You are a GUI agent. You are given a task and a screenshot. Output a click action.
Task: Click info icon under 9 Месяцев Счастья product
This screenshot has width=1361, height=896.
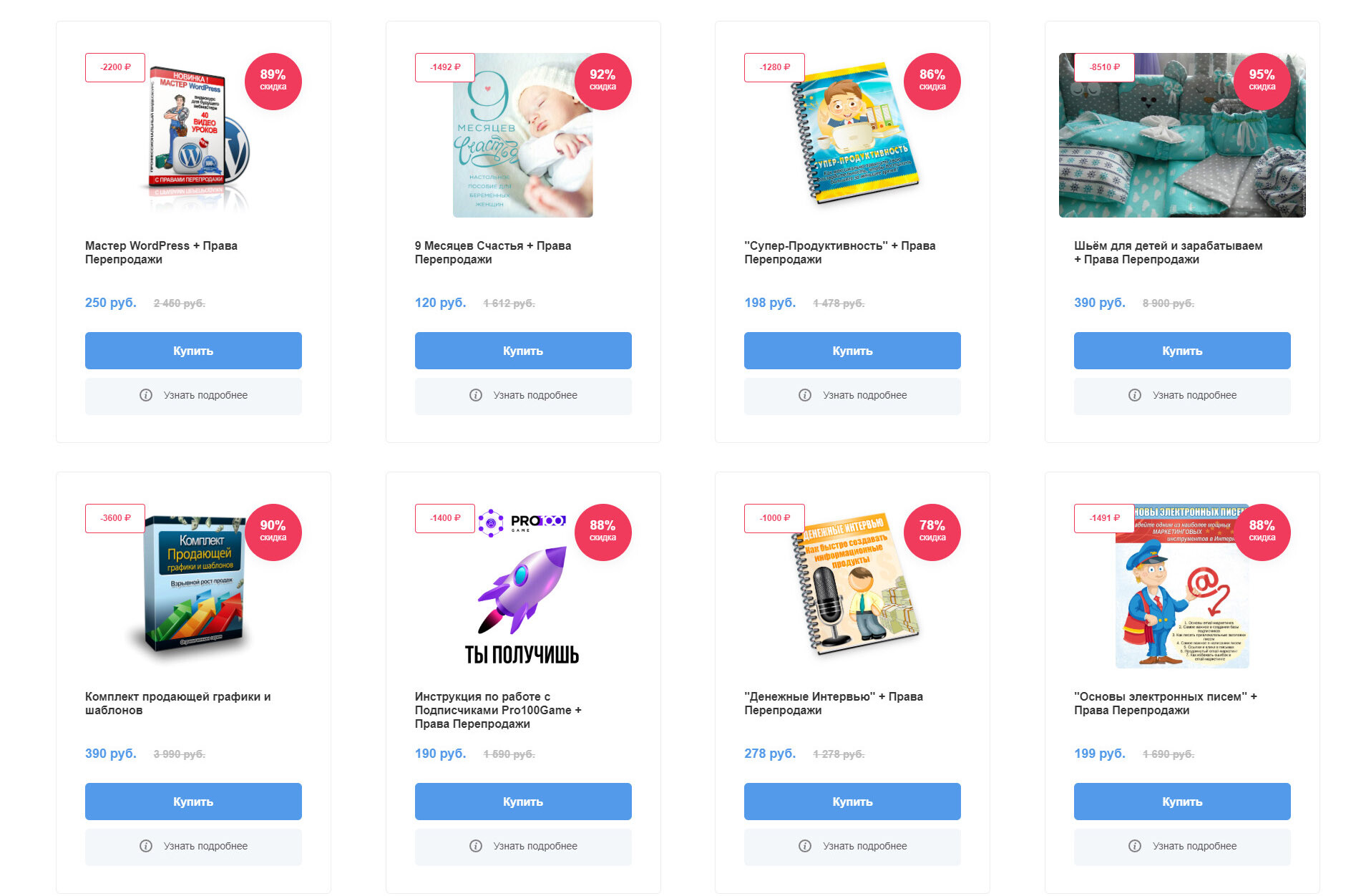click(476, 395)
